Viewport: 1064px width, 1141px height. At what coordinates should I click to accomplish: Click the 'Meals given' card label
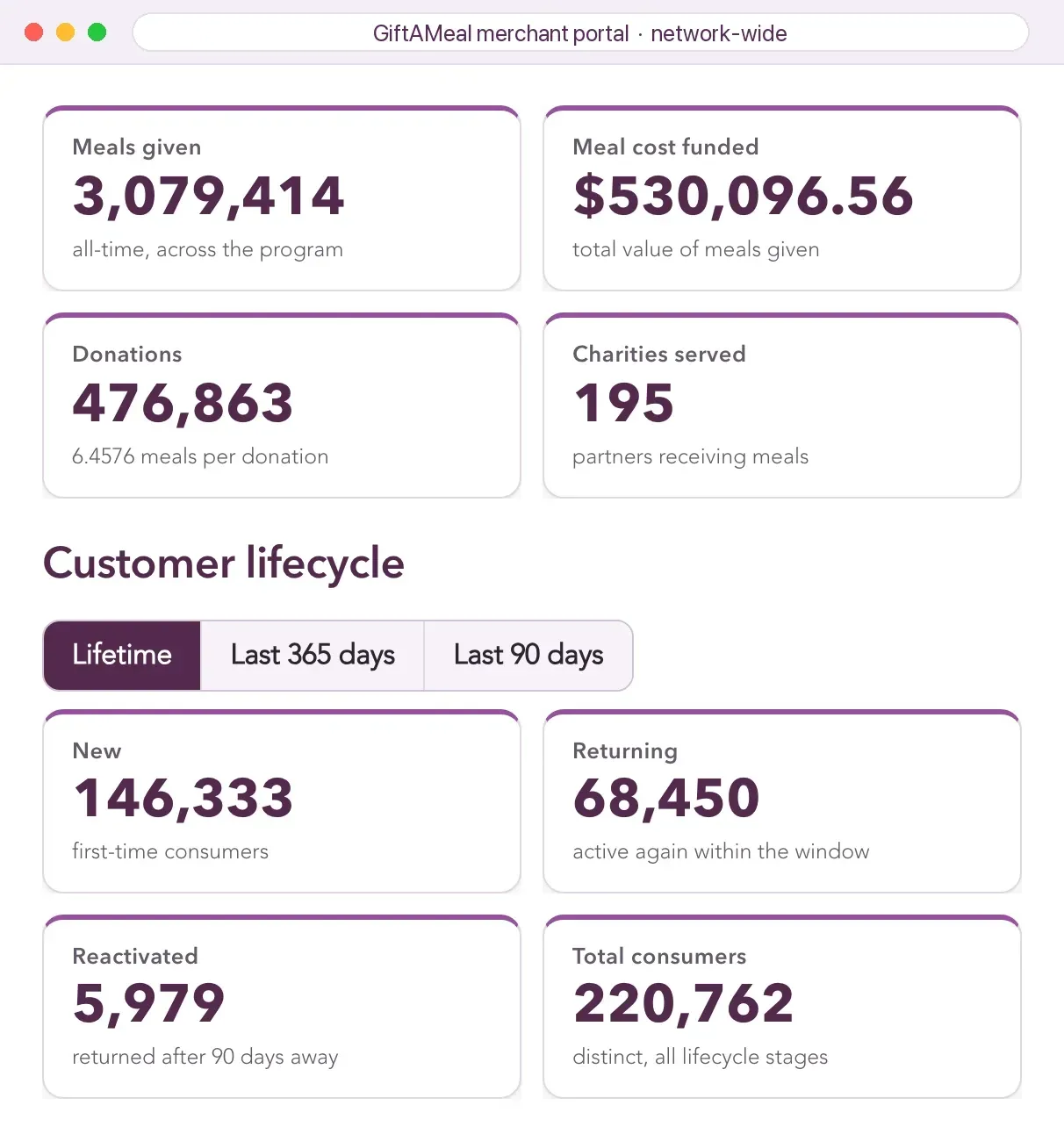coord(137,147)
